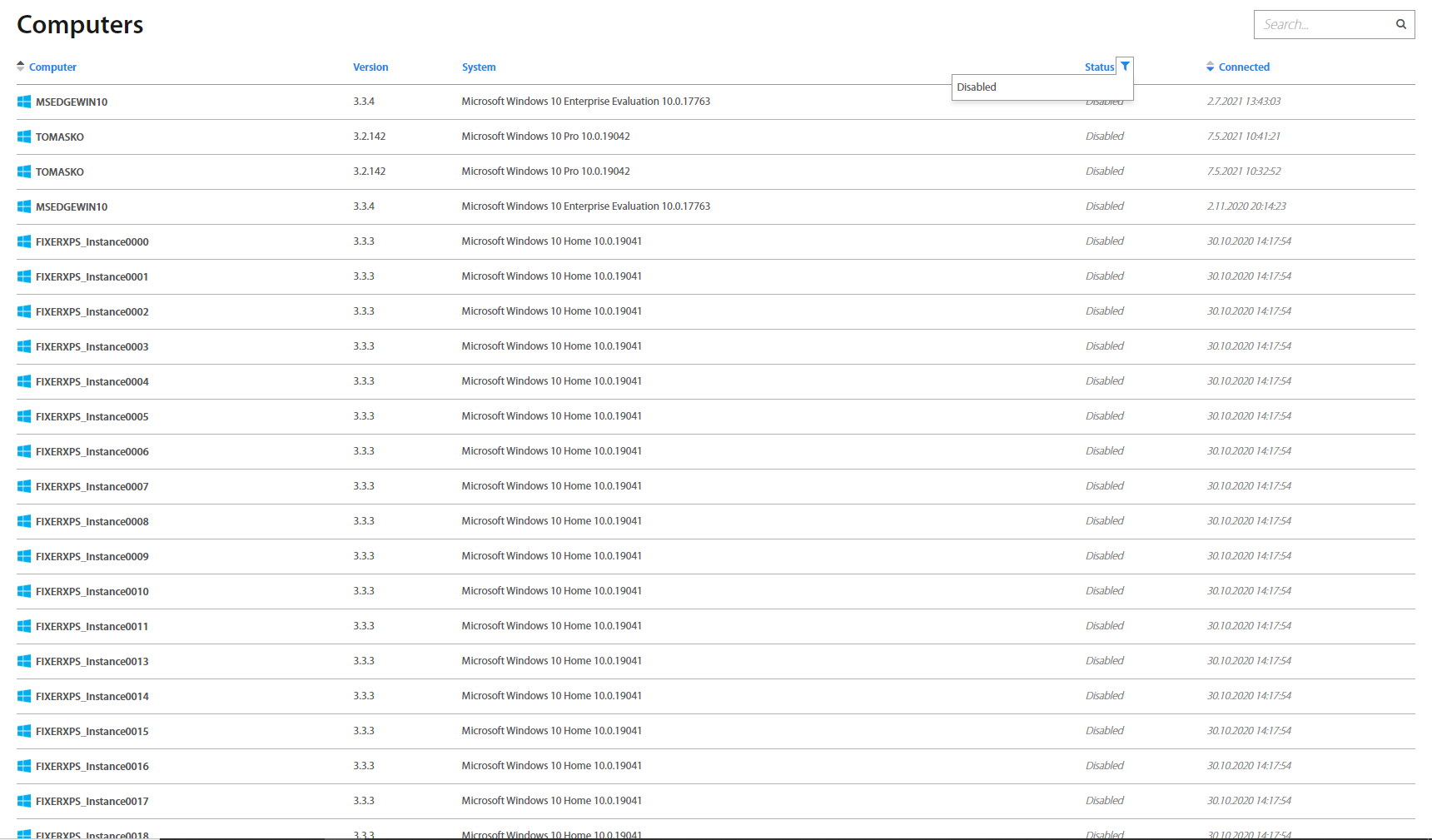
Task: Click Windows icon beside FIXERXPS_Instance0000
Action: [24, 241]
